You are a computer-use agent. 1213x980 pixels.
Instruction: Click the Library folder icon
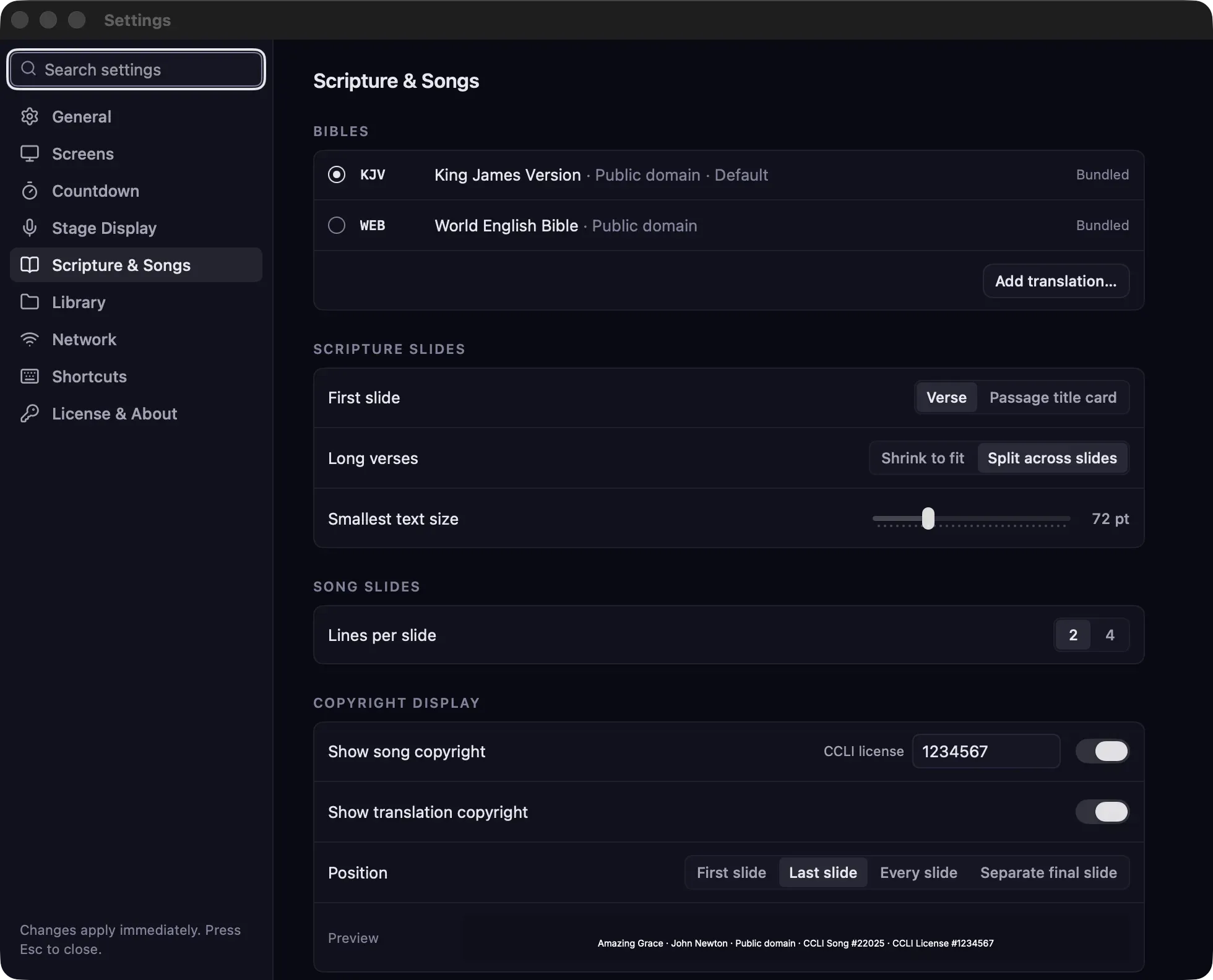click(30, 302)
